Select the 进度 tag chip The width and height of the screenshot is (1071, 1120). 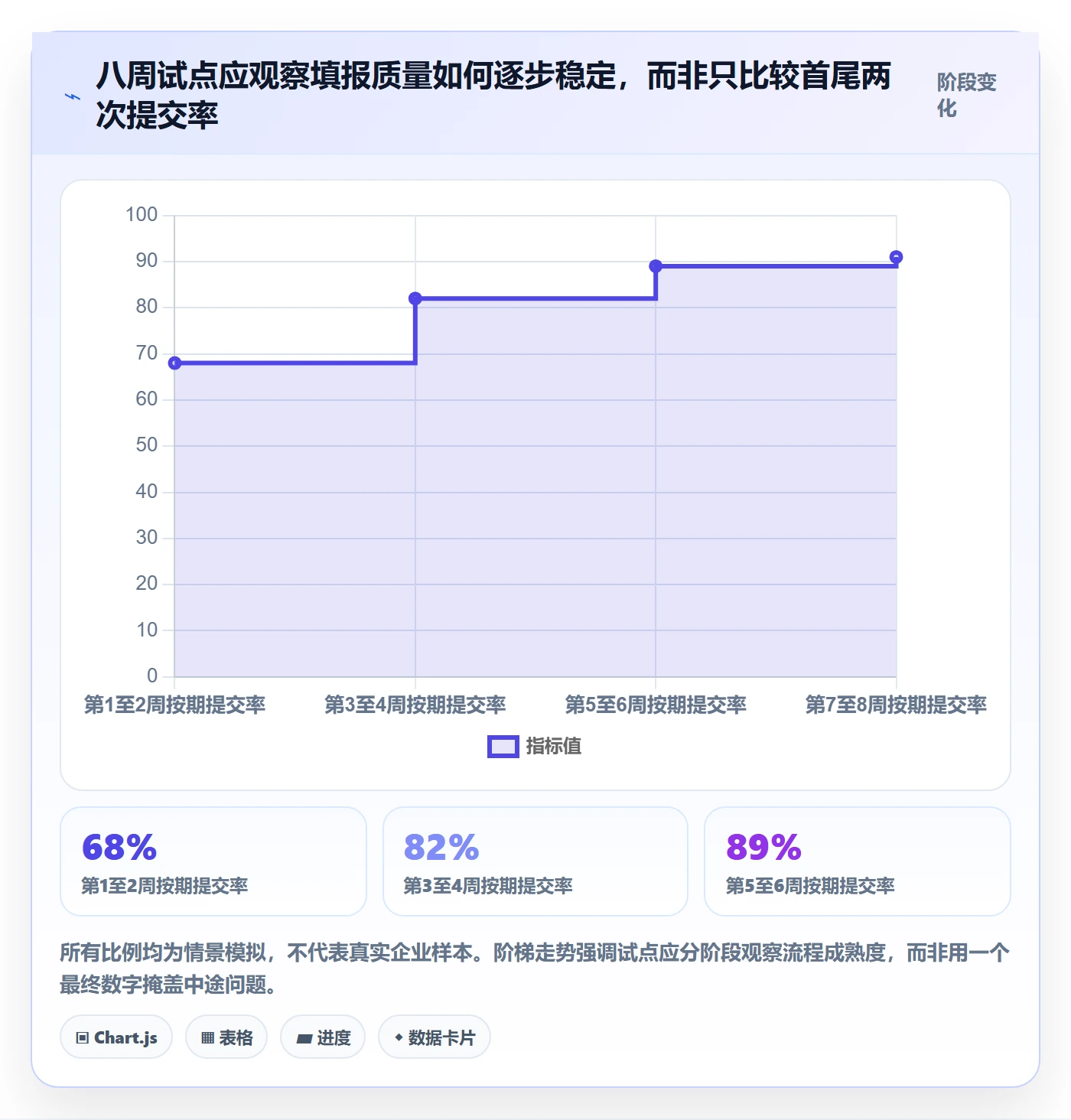click(323, 1037)
